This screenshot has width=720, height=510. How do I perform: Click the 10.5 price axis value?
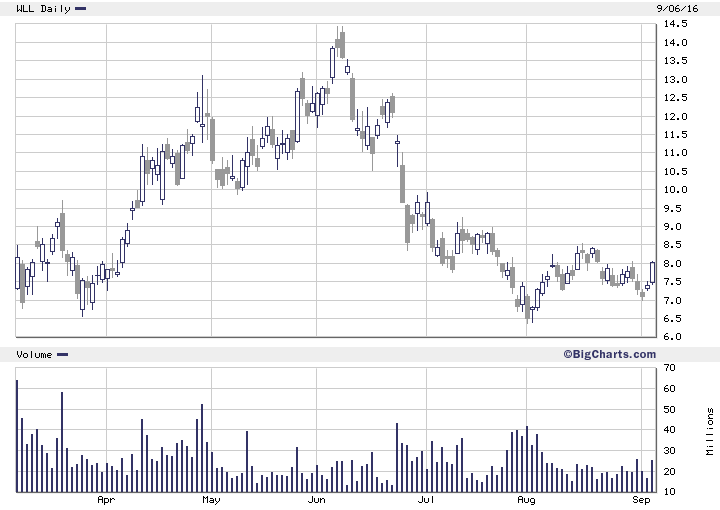(x=675, y=172)
